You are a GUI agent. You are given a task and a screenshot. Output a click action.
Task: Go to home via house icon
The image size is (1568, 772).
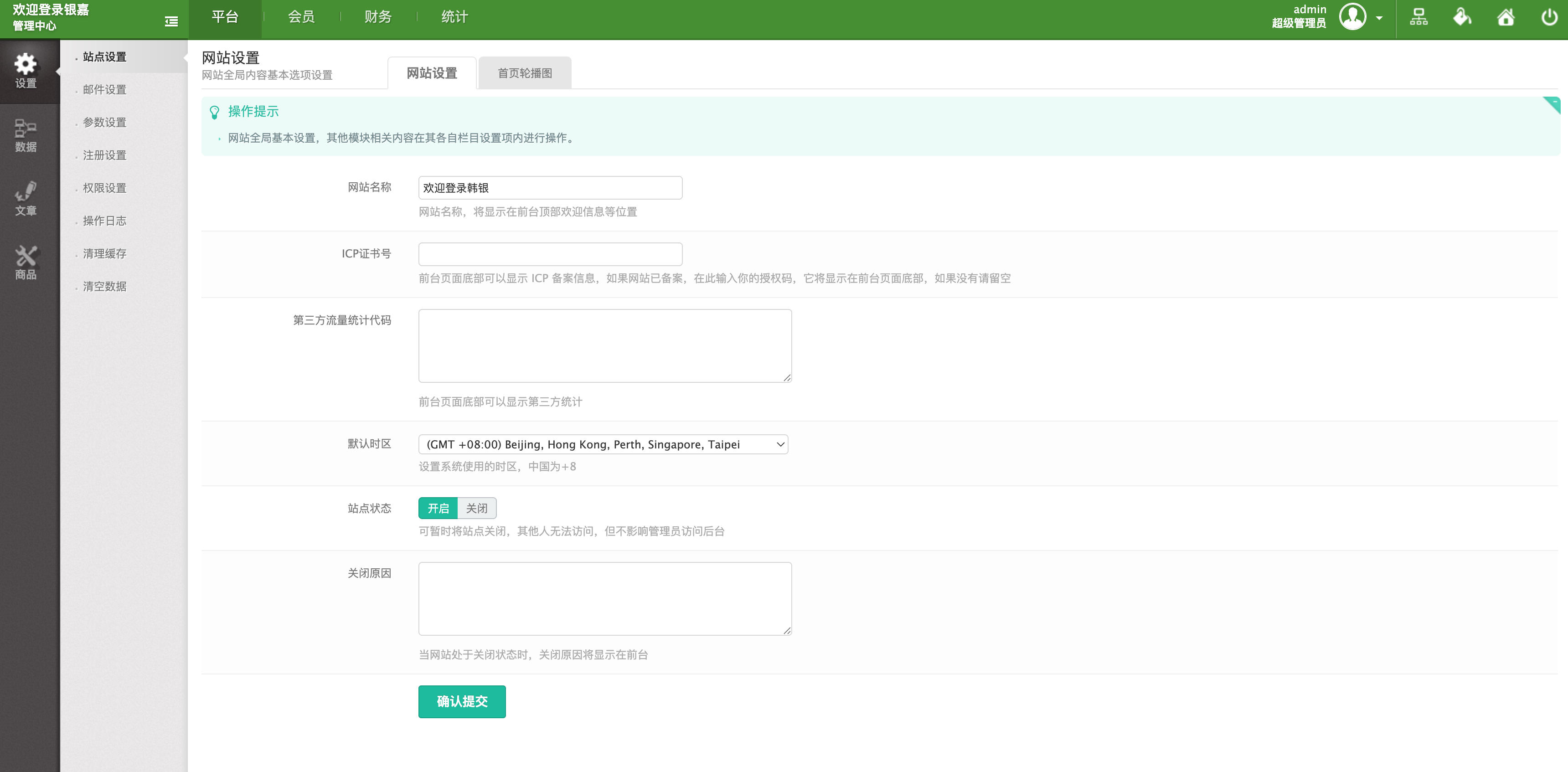[1506, 17]
